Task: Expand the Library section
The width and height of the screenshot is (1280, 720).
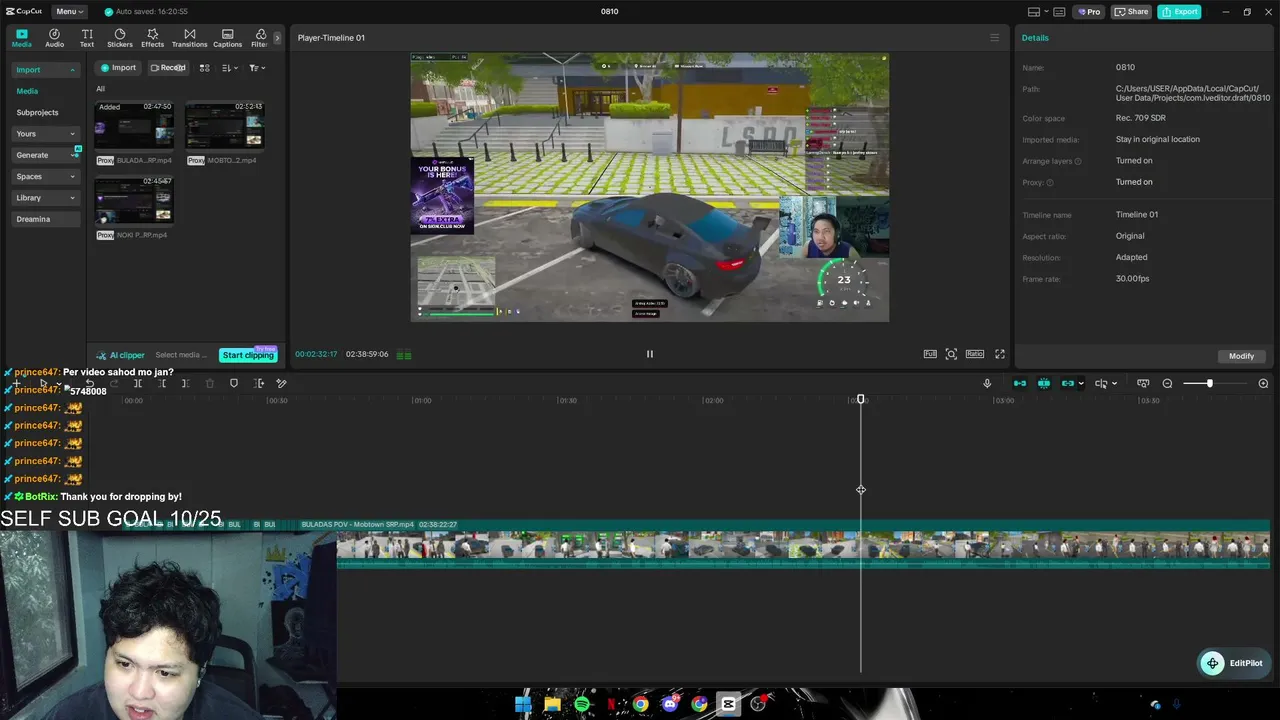Action: [45, 198]
